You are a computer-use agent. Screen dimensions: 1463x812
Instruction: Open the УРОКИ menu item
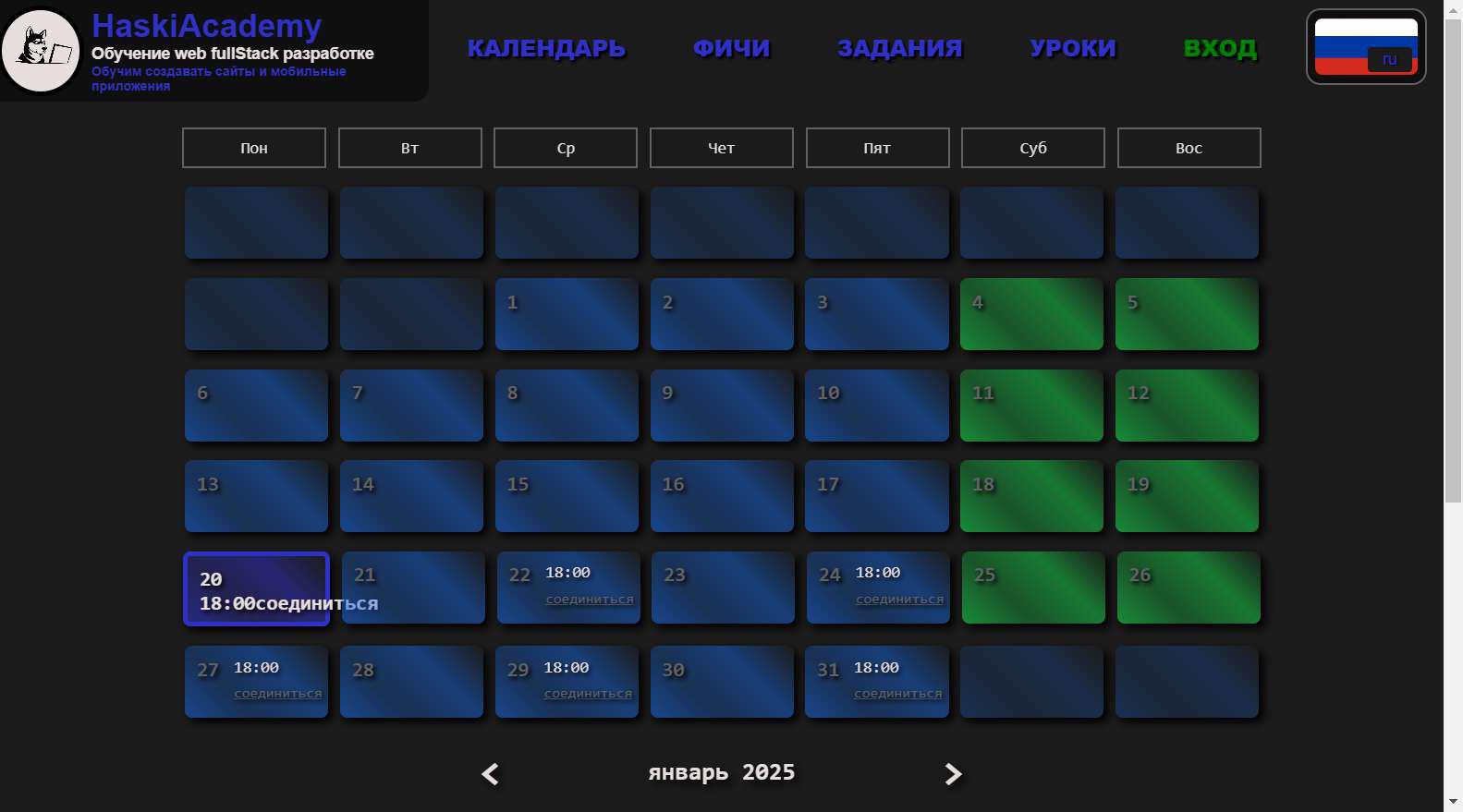(x=1073, y=48)
